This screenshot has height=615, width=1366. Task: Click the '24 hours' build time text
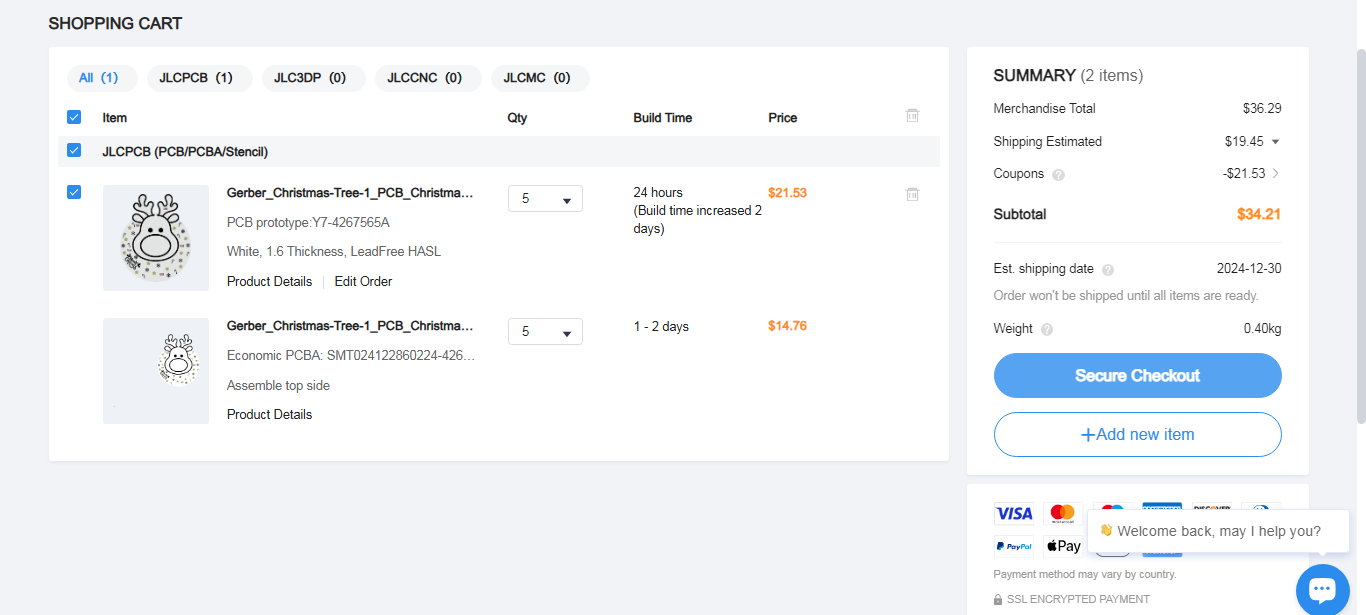(658, 193)
